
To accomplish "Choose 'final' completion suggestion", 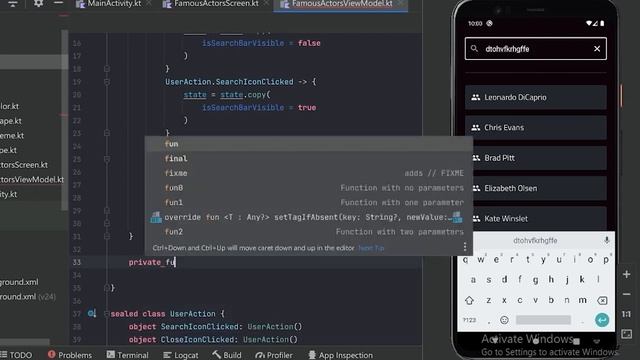I will click(309, 158).
